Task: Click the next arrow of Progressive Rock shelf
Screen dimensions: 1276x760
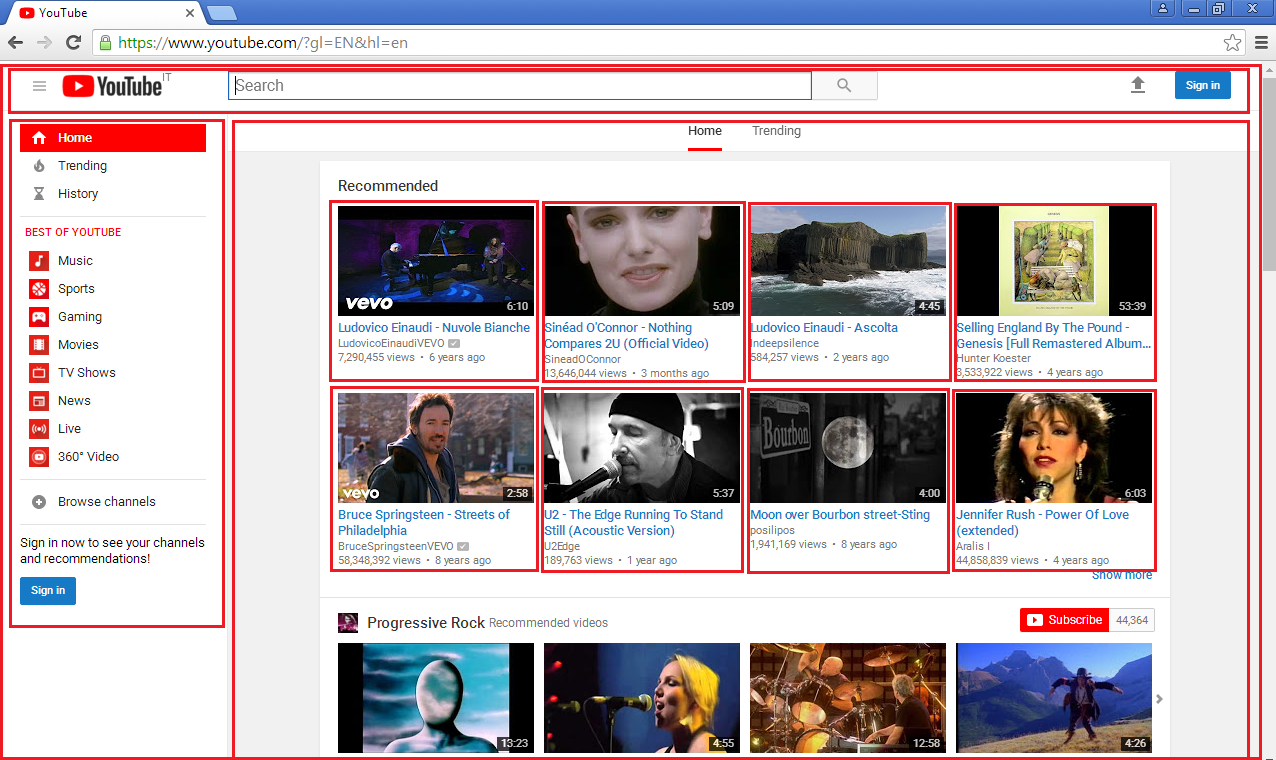Action: [1160, 699]
